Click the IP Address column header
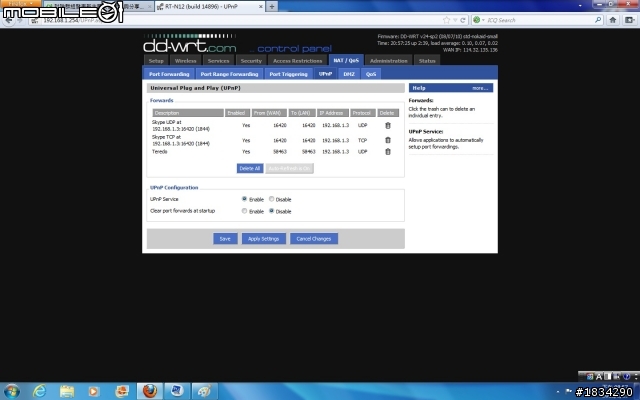The image size is (640, 400). pos(333,113)
